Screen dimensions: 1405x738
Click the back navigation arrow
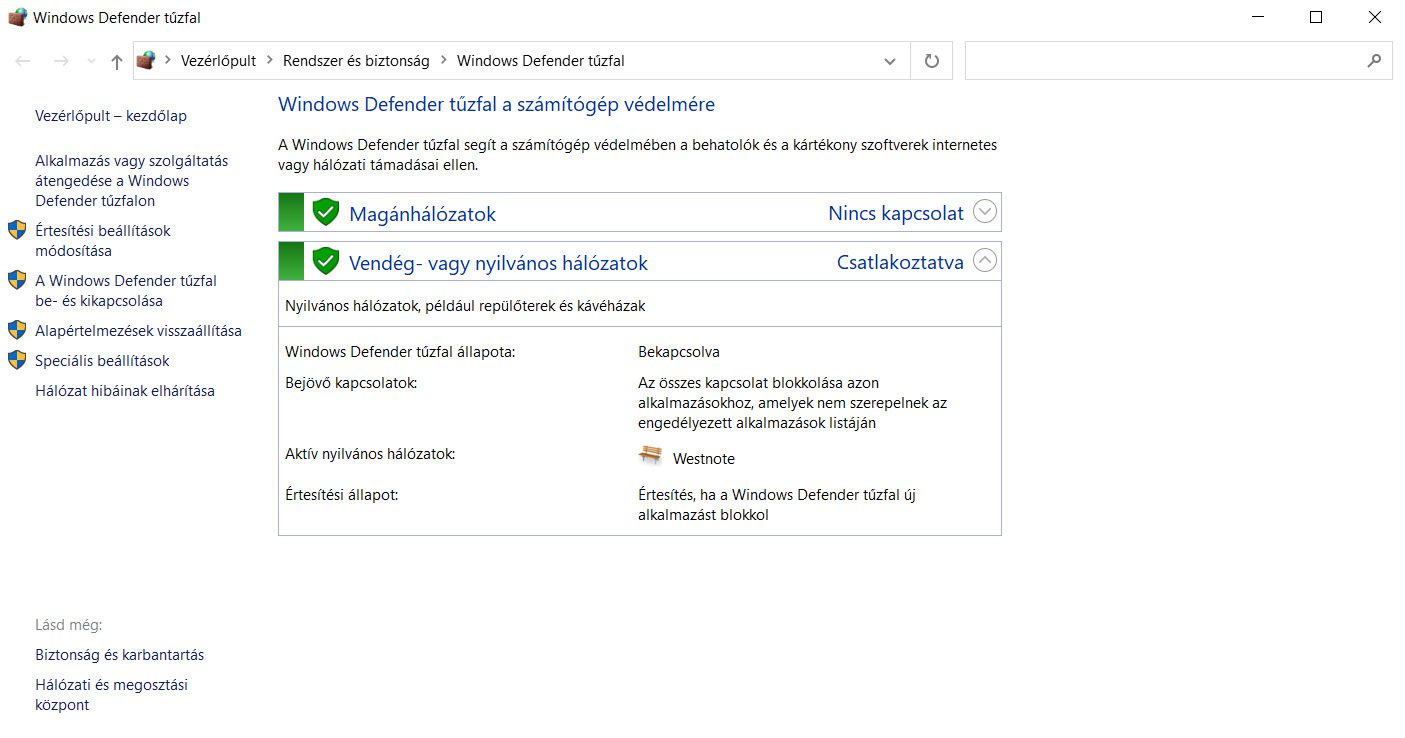coord(23,61)
